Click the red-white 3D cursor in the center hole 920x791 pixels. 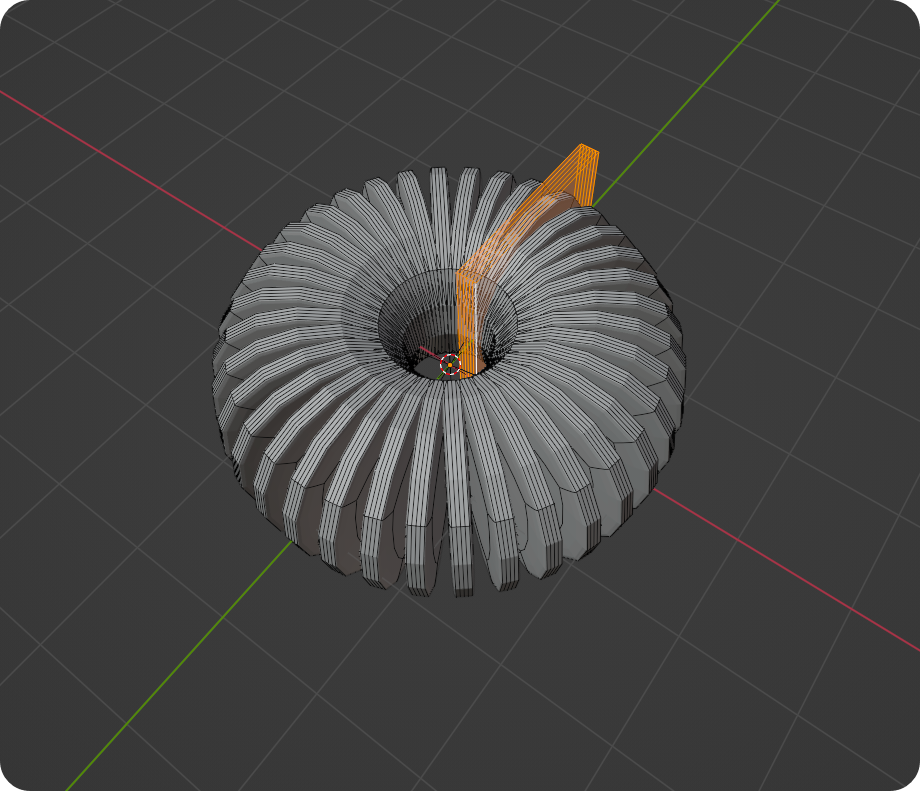450,364
